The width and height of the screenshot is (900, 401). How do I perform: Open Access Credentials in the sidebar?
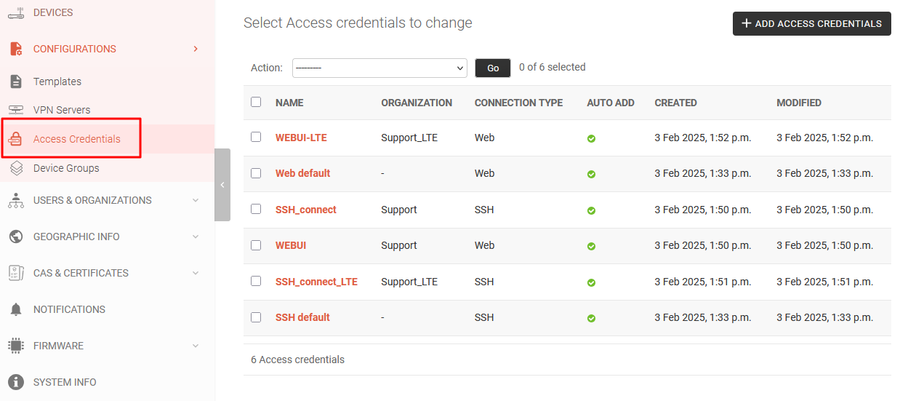pyautogui.click(x=76, y=139)
